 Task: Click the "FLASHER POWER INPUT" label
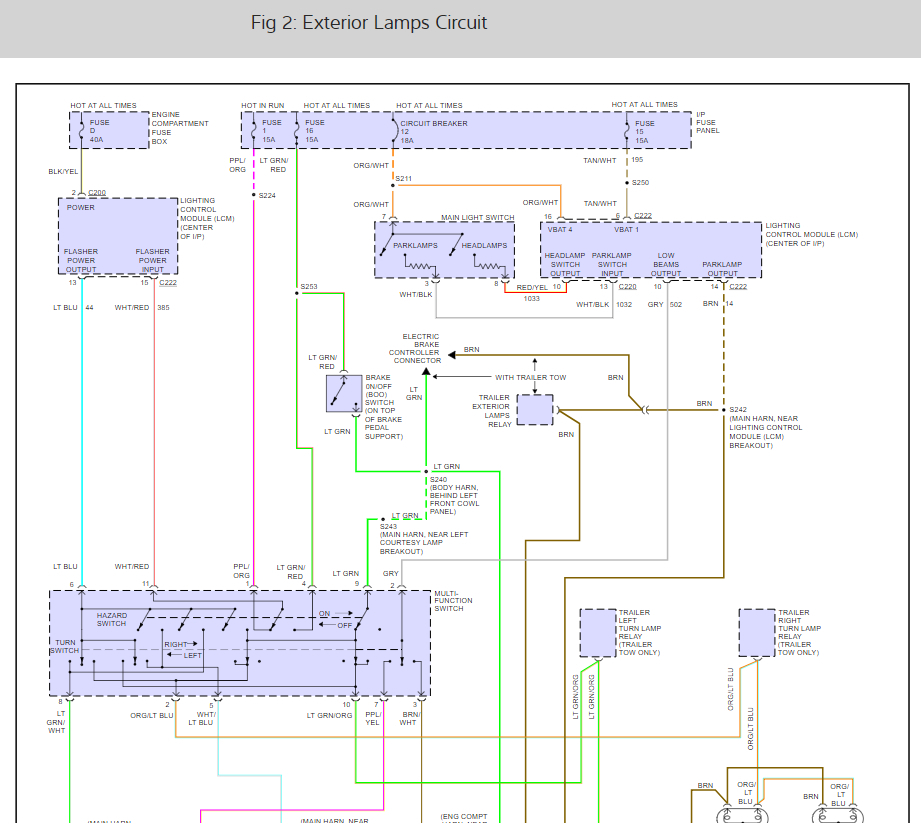(152, 261)
